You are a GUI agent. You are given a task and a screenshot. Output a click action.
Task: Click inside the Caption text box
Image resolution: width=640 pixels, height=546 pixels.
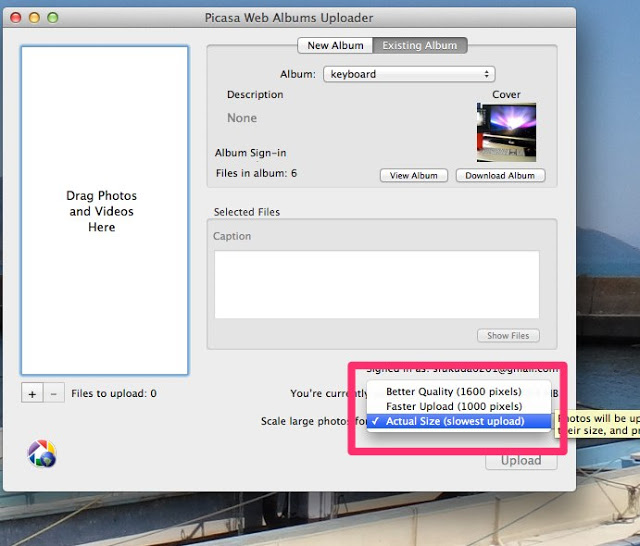[x=377, y=284]
